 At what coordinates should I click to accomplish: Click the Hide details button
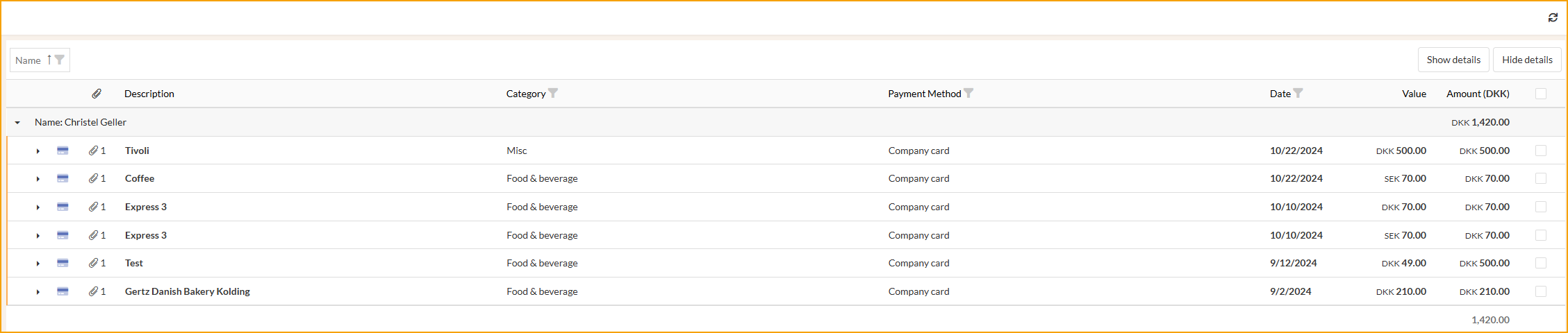coord(1527,60)
